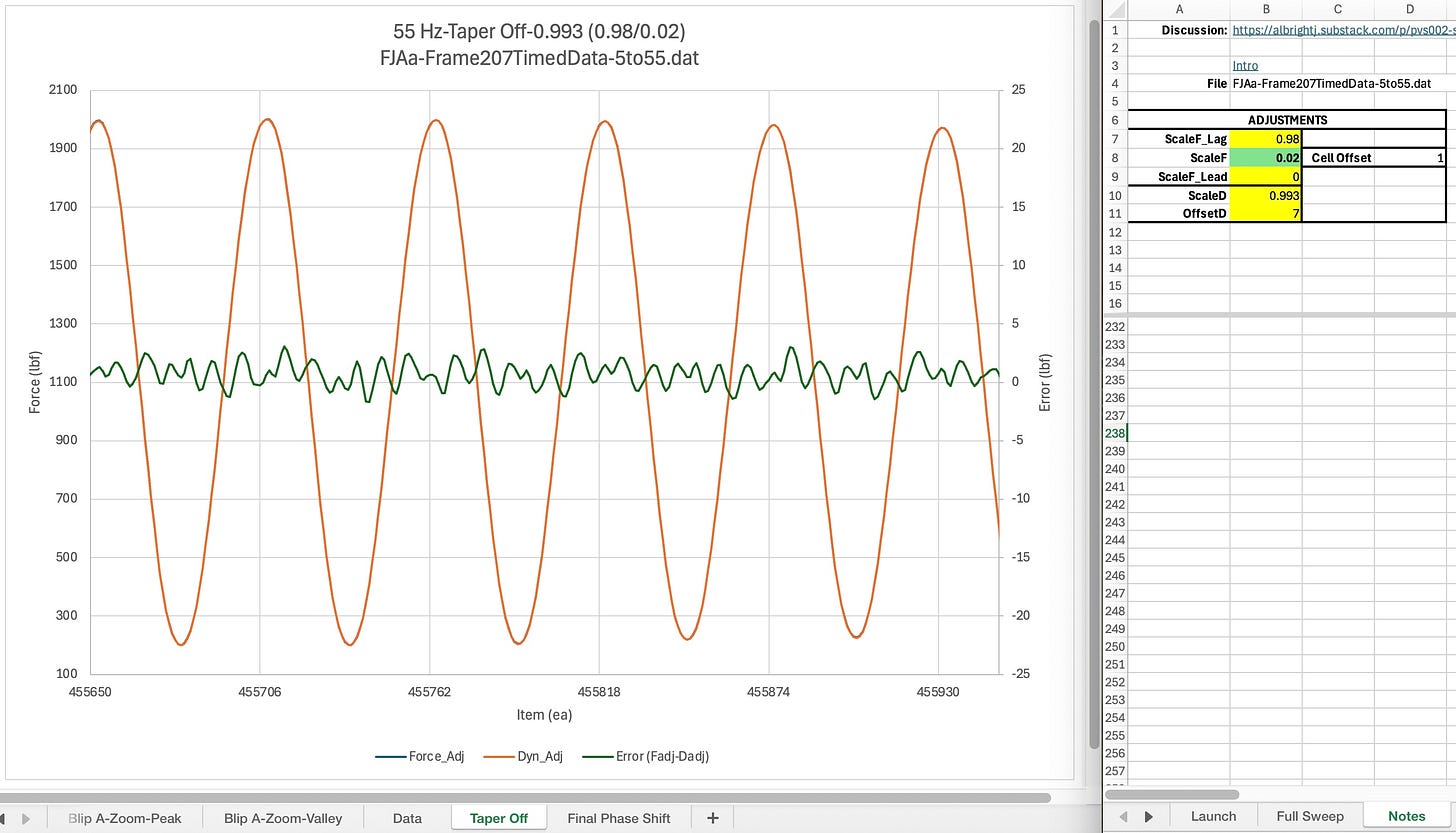Select the ScaleF_Lag cell showing 0.98
This screenshot has height=833, width=1456.
[x=1266, y=139]
